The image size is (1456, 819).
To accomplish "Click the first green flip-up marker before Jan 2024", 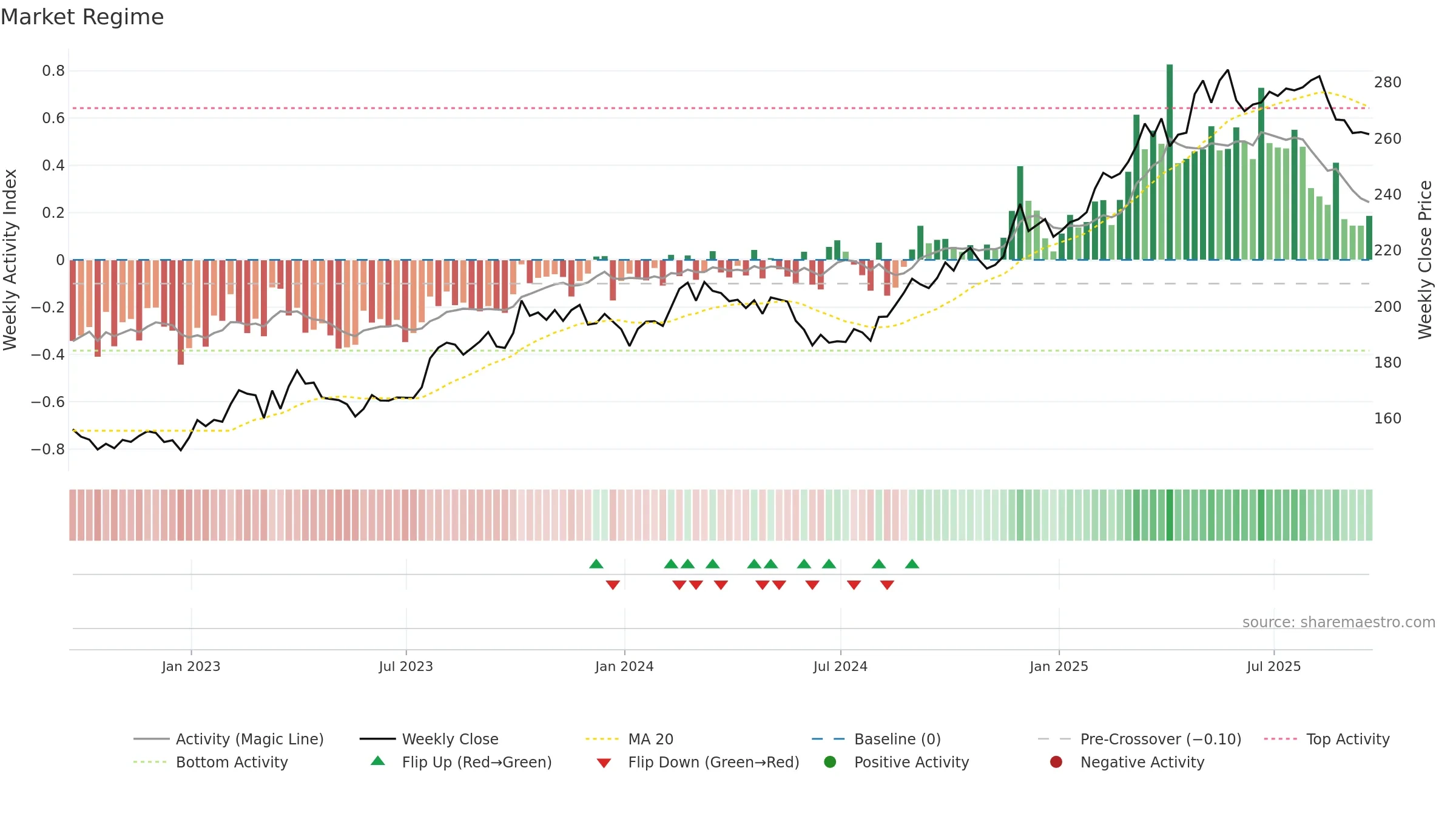I will [x=596, y=564].
